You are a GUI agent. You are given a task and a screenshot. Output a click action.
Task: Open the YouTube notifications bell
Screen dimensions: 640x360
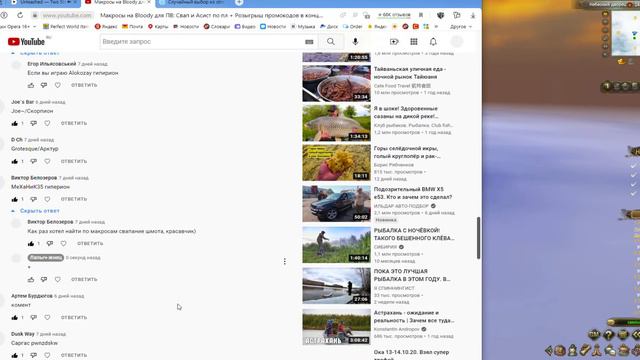tap(433, 42)
